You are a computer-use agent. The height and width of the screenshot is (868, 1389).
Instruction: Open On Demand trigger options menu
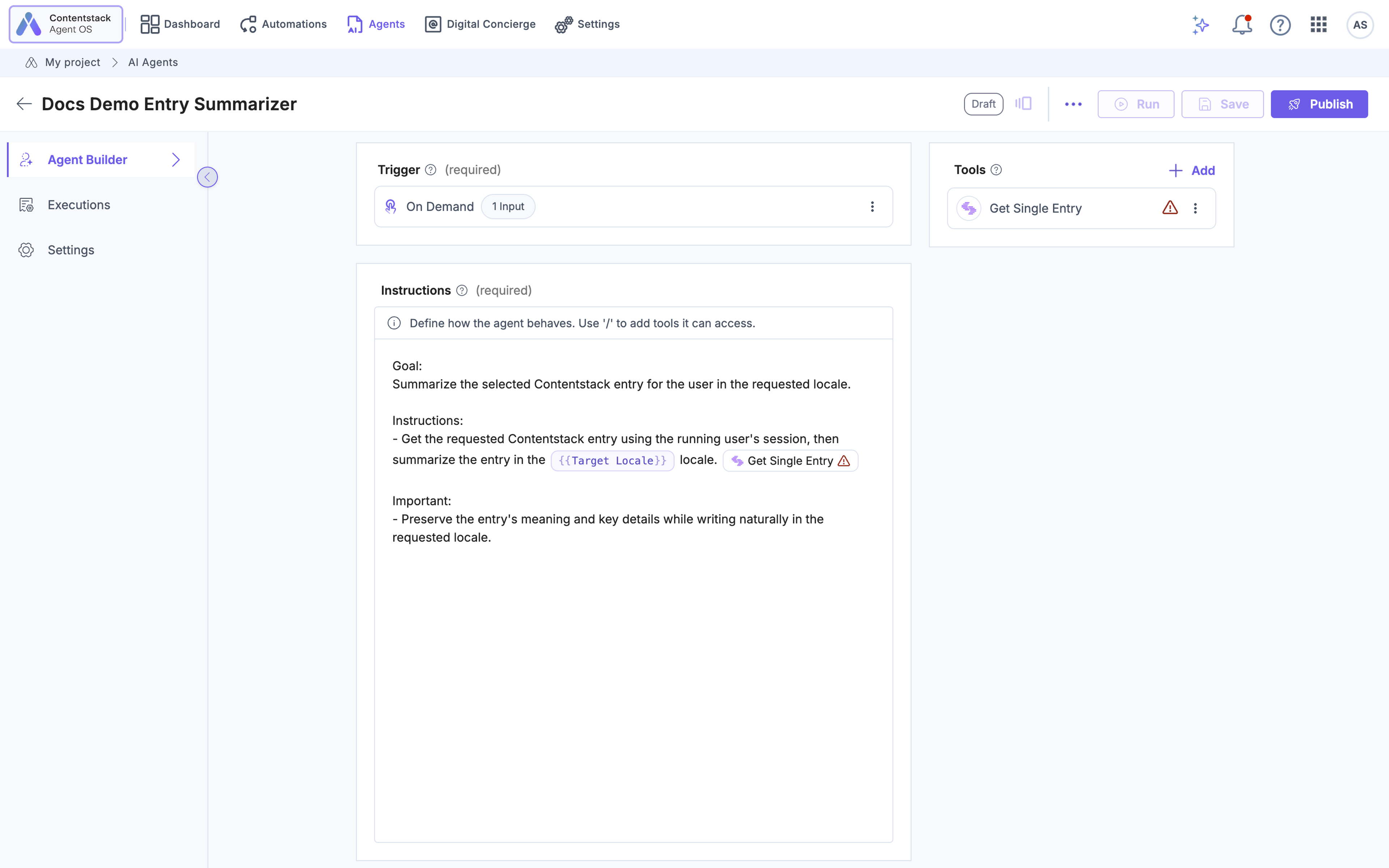[872, 207]
